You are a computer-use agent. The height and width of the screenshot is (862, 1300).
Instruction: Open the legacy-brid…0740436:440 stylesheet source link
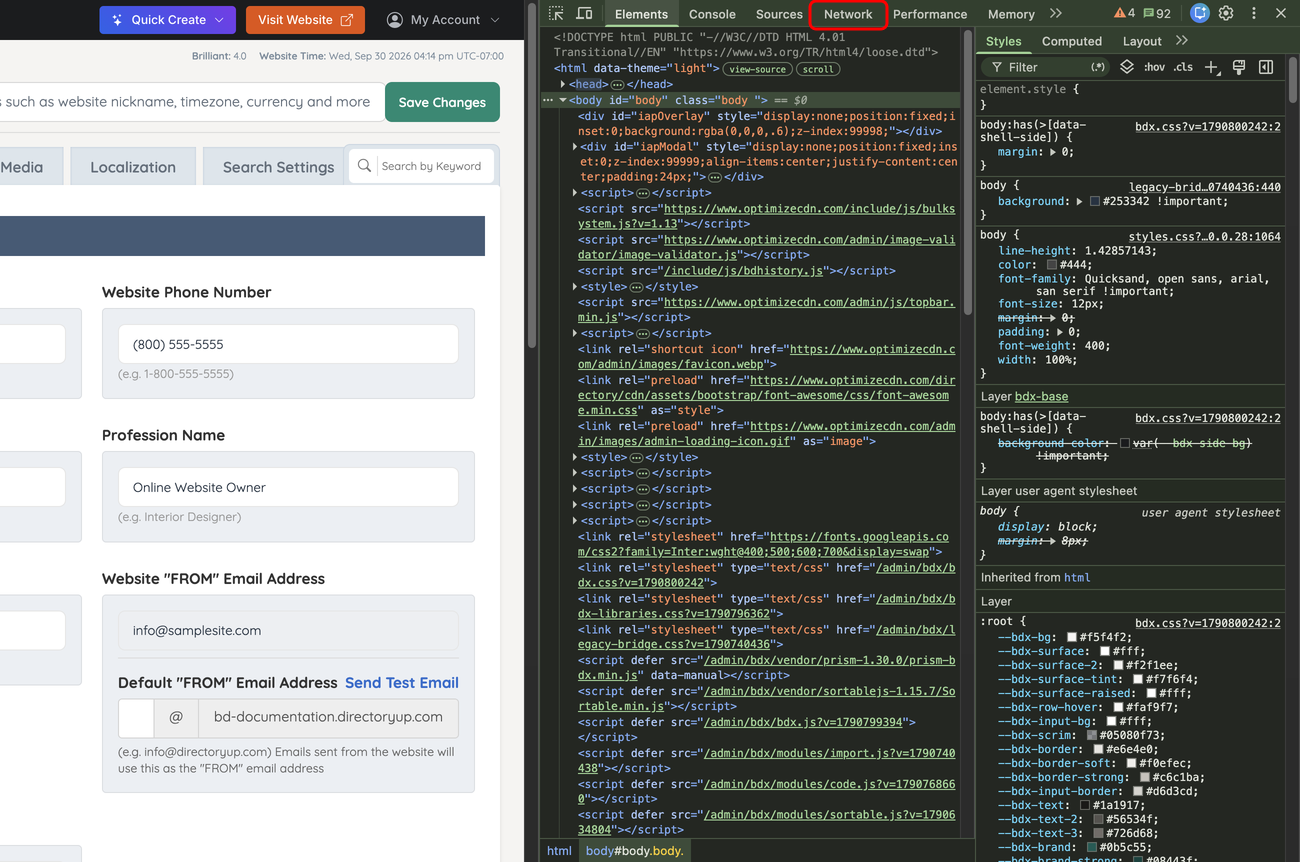click(x=1205, y=186)
